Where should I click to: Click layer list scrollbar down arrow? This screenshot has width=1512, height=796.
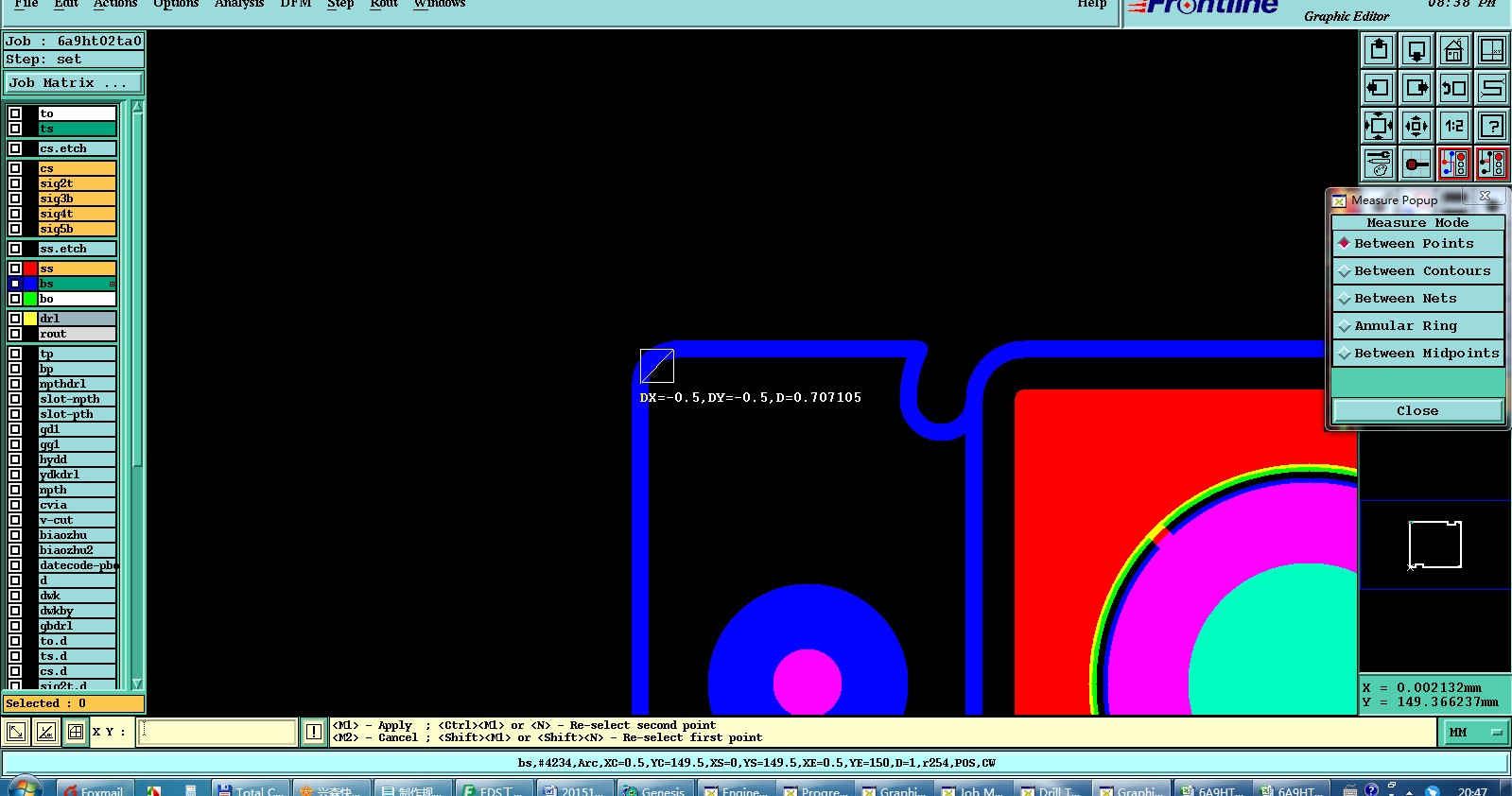137,684
